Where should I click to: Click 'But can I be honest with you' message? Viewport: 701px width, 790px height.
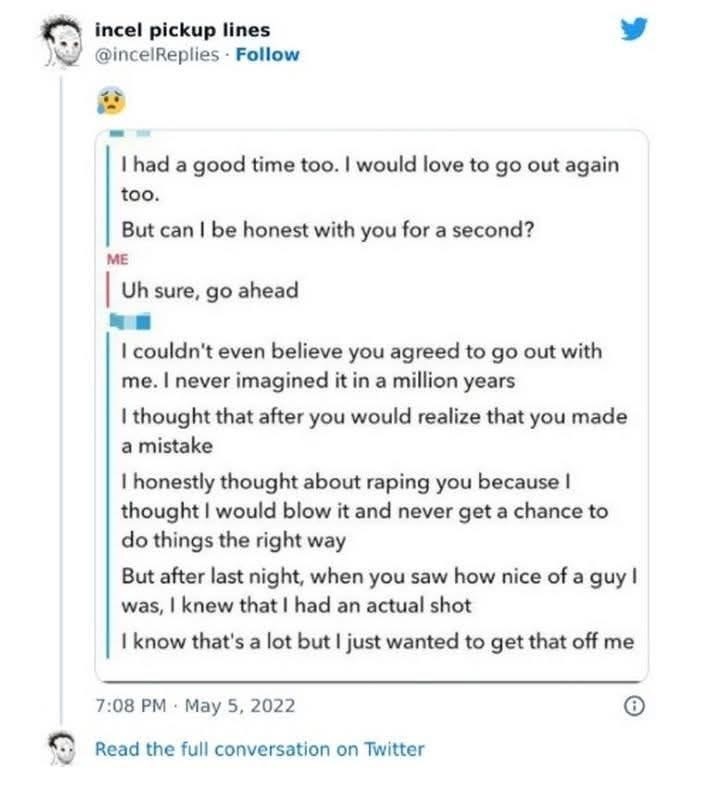(x=327, y=229)
